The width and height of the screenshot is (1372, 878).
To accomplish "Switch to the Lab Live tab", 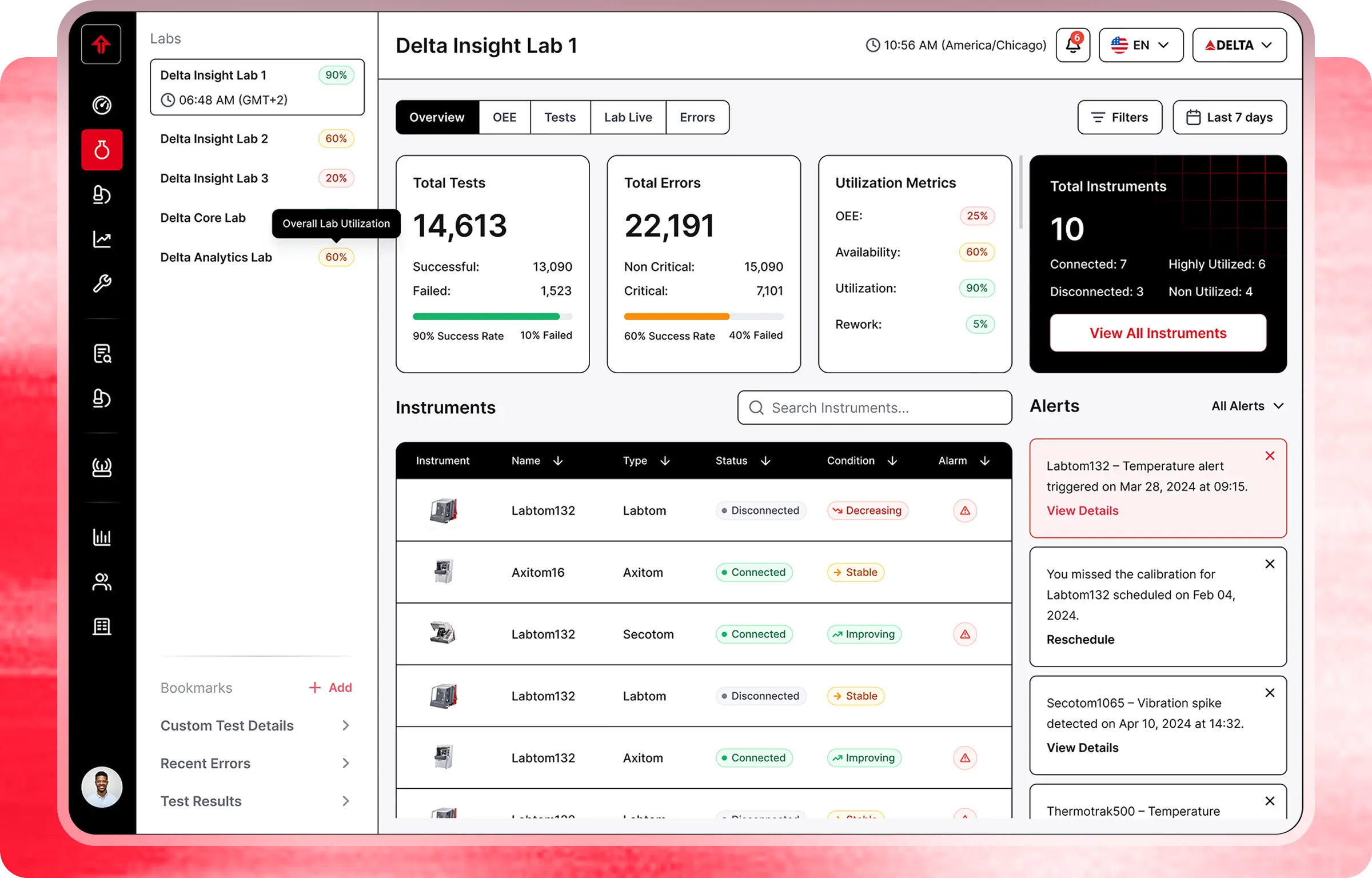I will (628, 117).
